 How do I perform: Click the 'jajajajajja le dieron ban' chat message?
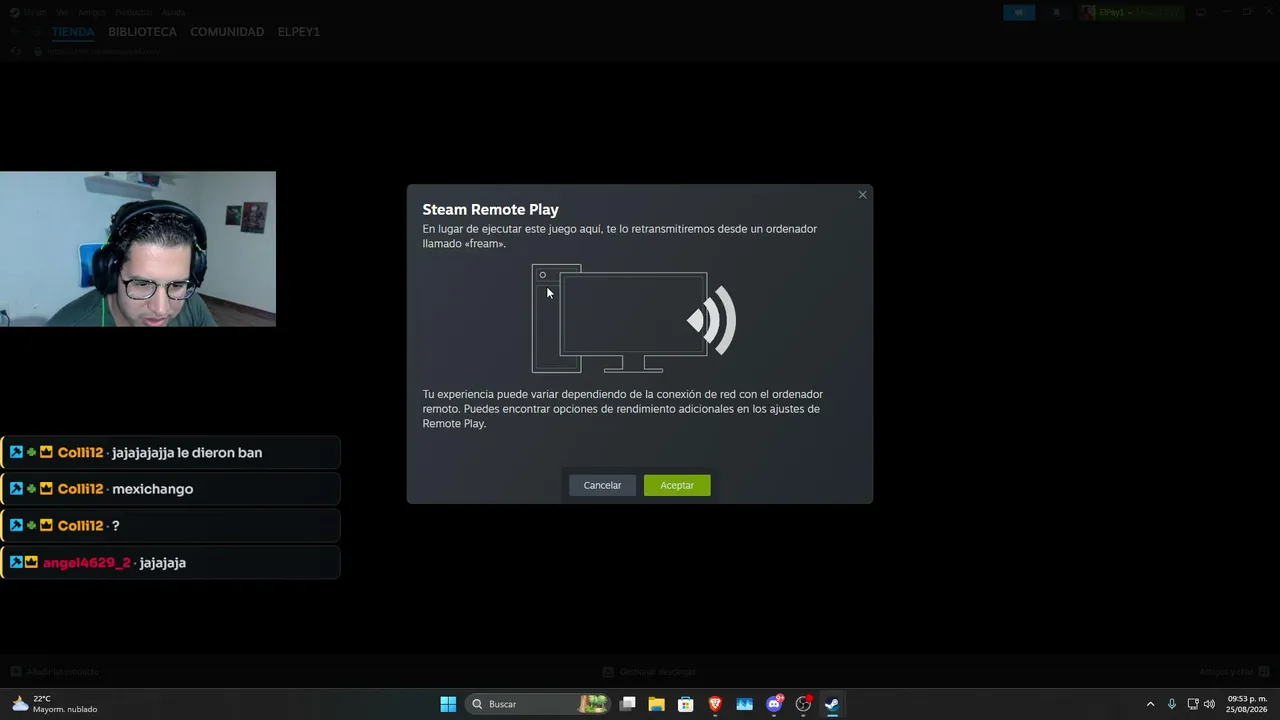(x=170, y=453)
